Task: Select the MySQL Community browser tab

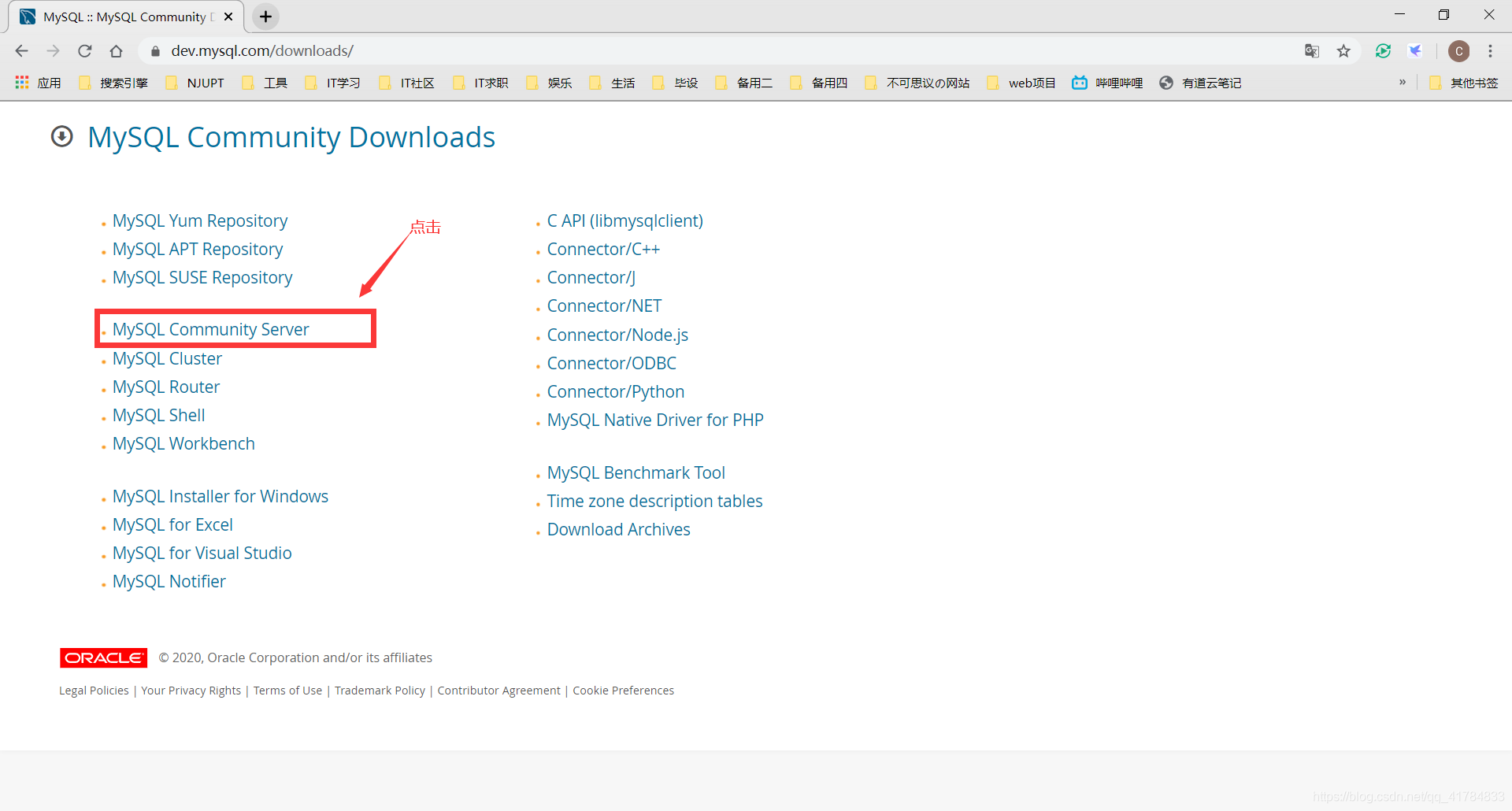Action: click(126, 17)
